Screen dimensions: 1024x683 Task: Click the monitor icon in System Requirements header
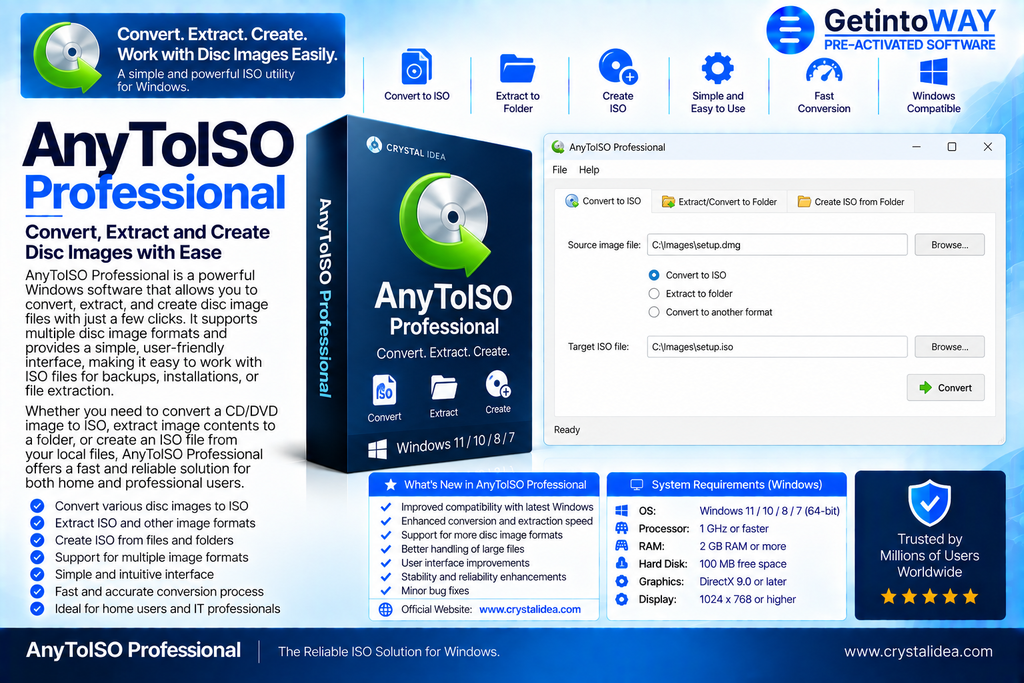coord(637,484)
